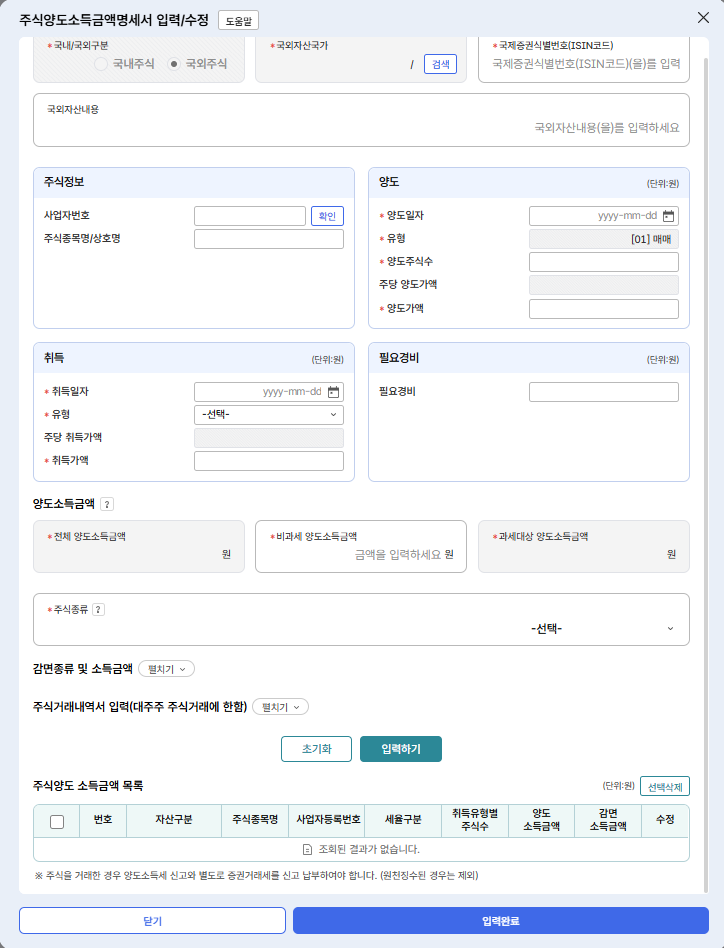The image size is (724, 948).
Task: Click the 선택삭제 button
Action: coord(664,786)
